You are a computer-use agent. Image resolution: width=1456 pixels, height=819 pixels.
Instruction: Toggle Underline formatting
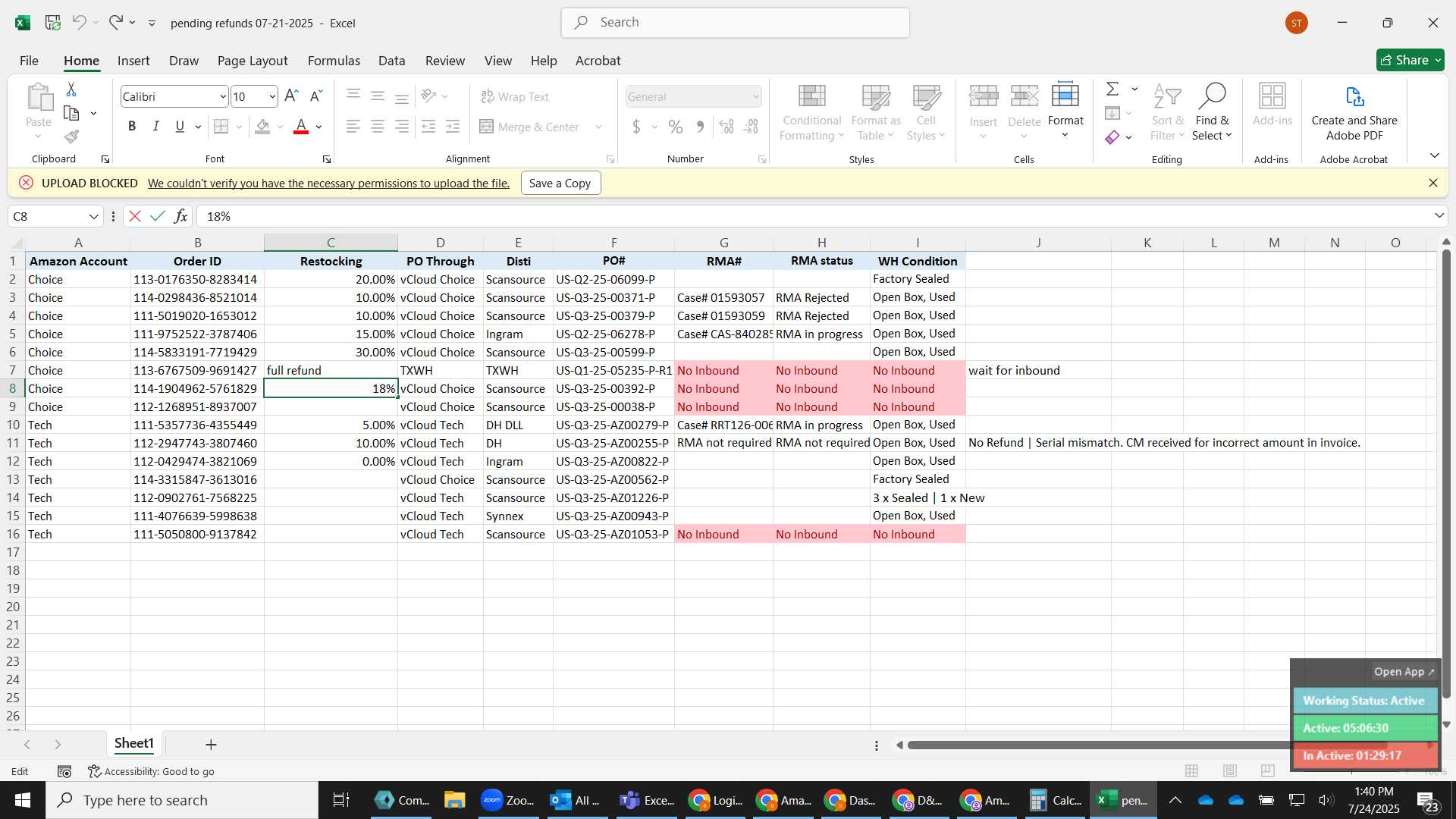[x=180, y=127]
